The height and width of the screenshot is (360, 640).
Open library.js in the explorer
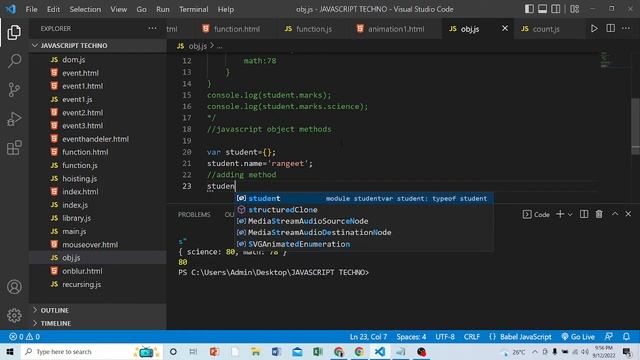[x=98, y=218]
